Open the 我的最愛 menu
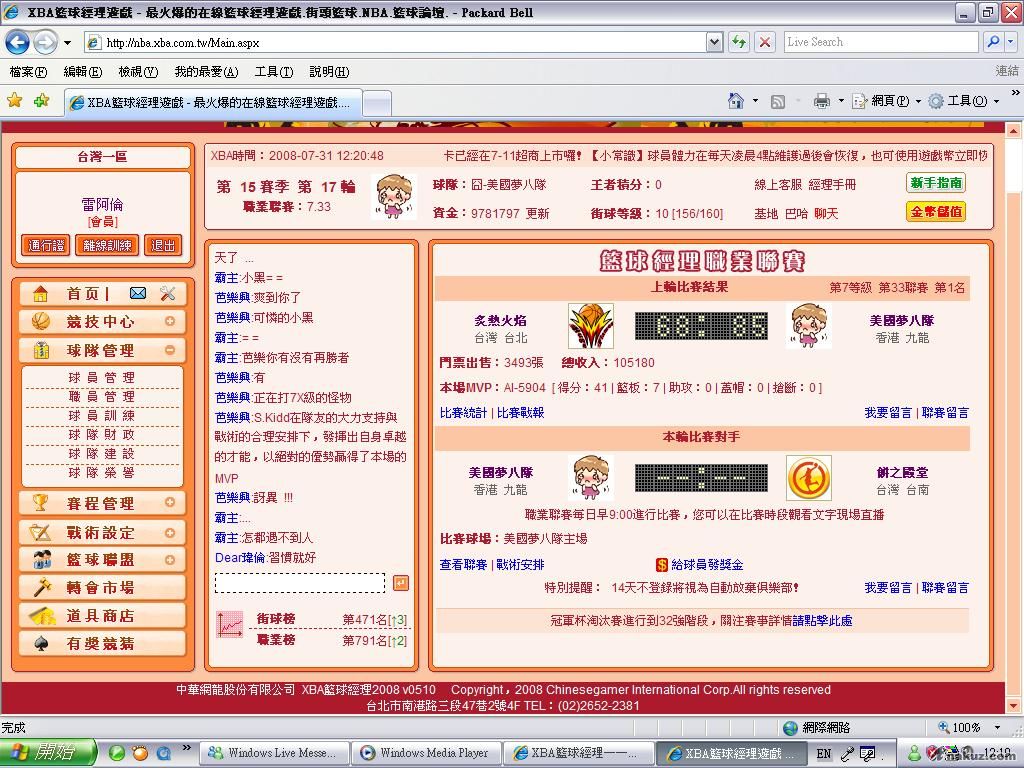 pos(206,72)
